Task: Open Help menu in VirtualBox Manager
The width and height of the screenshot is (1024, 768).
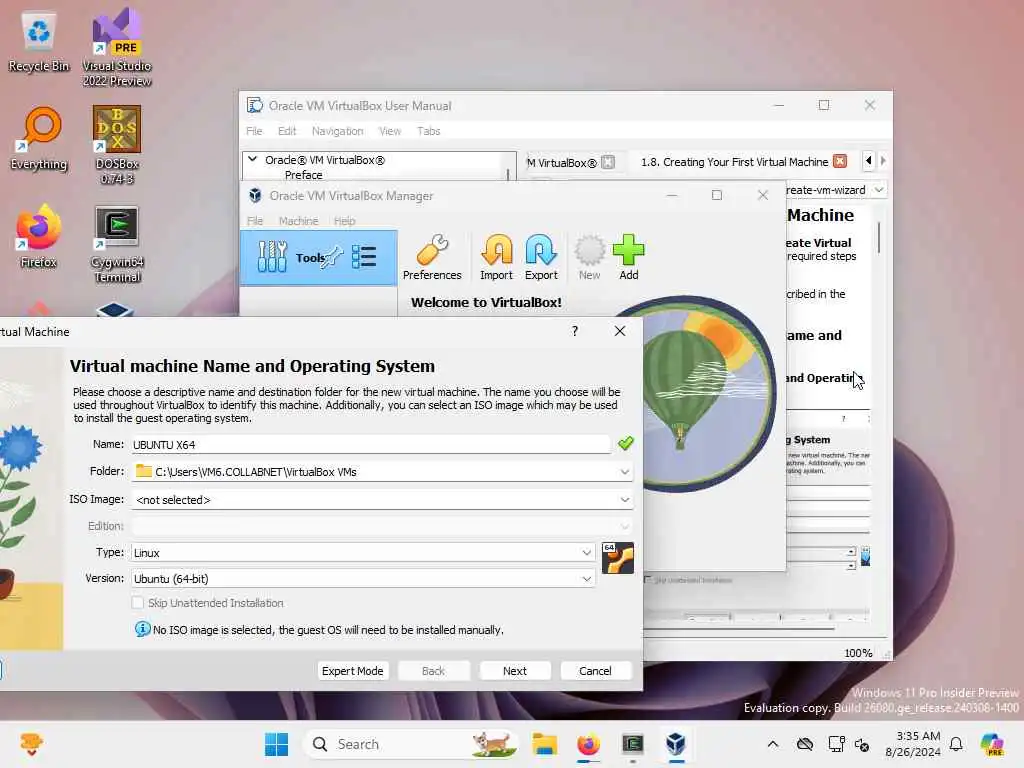Action: click(344, 221)
